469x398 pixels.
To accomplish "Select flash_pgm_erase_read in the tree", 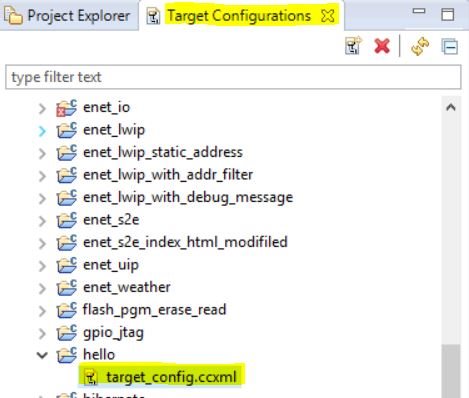I will pyautogui.click(x=154, y=310).
